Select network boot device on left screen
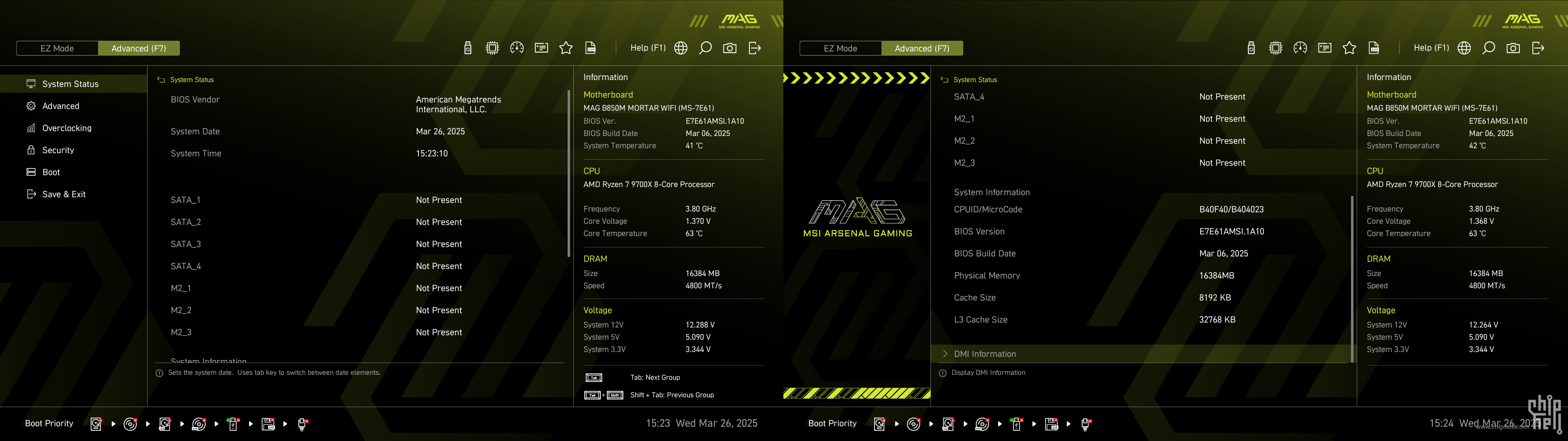The height and width of the screenshot is (441, 1568). click(302, 424)
